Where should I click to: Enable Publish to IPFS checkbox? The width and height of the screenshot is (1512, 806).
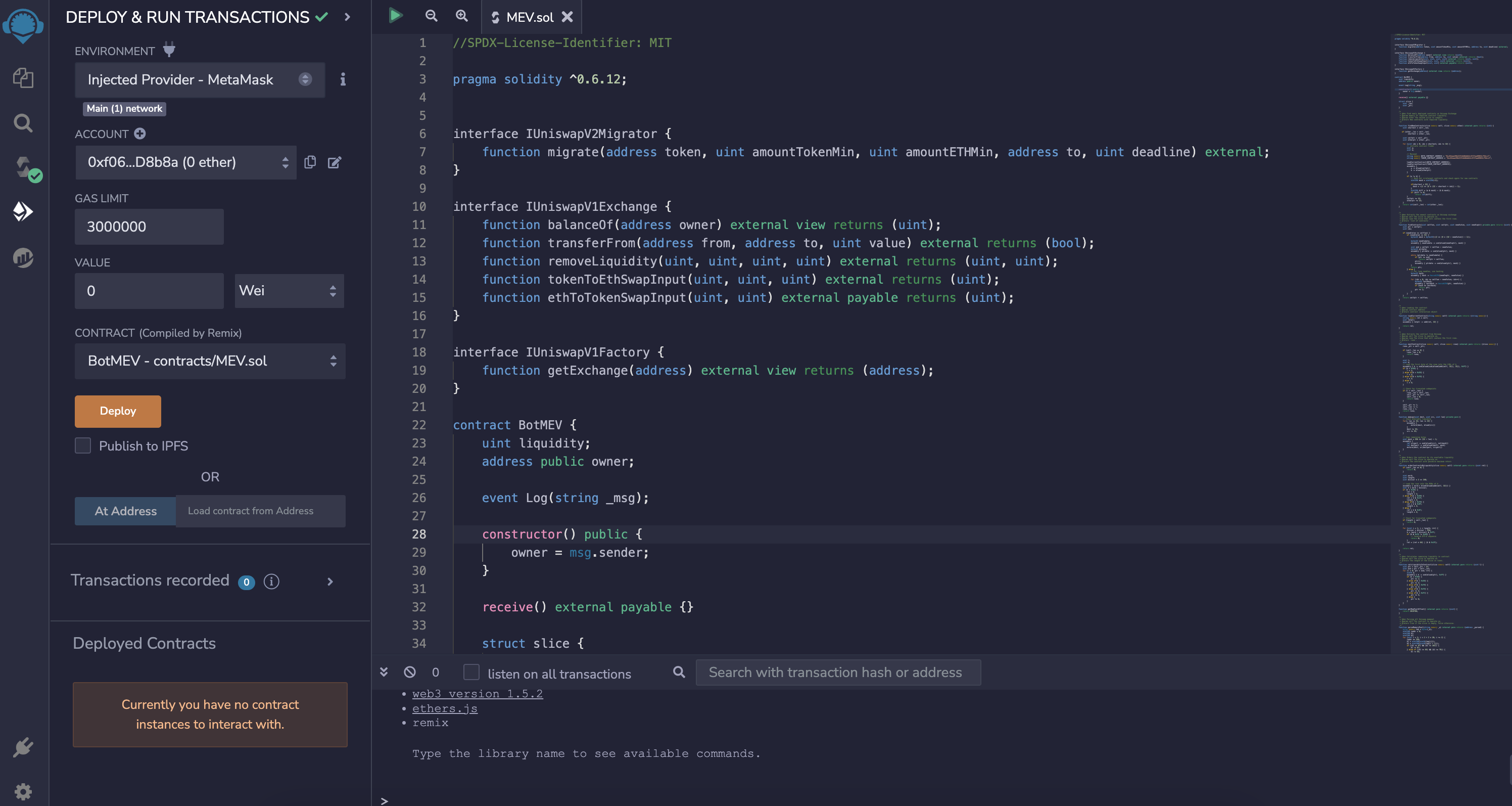[x=83, y=446]
